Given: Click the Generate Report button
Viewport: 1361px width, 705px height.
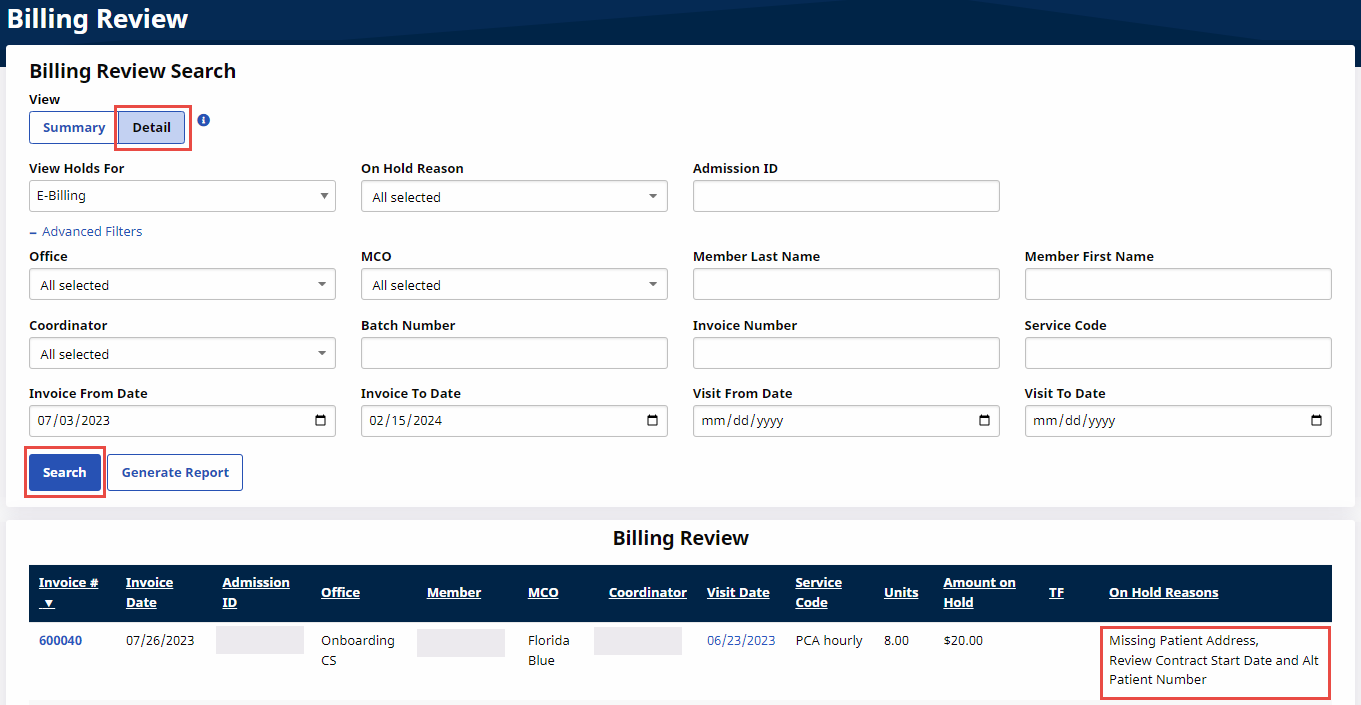Looking at the screenshot, I should (175, 473).
